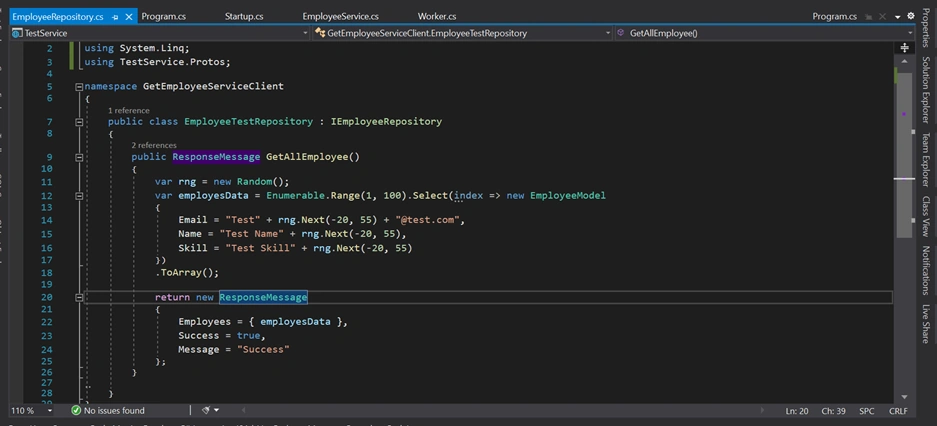Click the class icon beside GetEmployeeServiceClient.EmployeeTestRepository

(320, 33)
